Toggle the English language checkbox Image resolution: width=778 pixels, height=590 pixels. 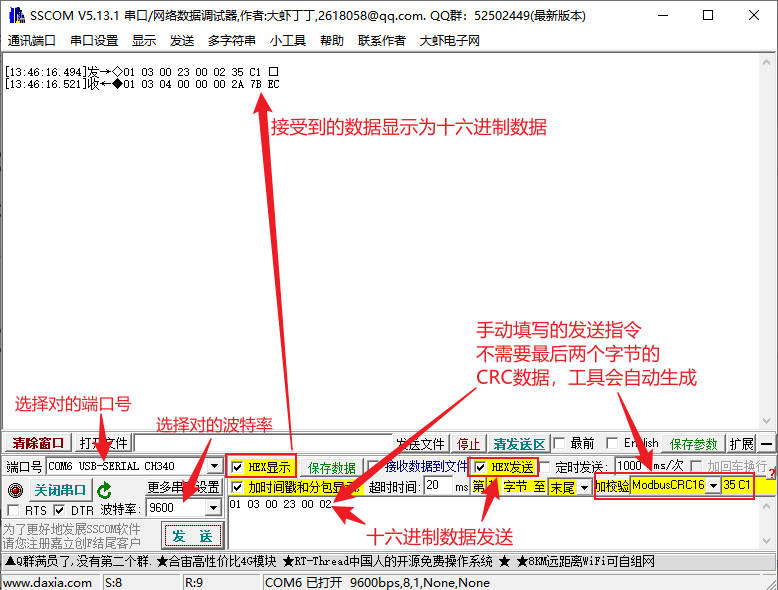[x=612, y=443]
